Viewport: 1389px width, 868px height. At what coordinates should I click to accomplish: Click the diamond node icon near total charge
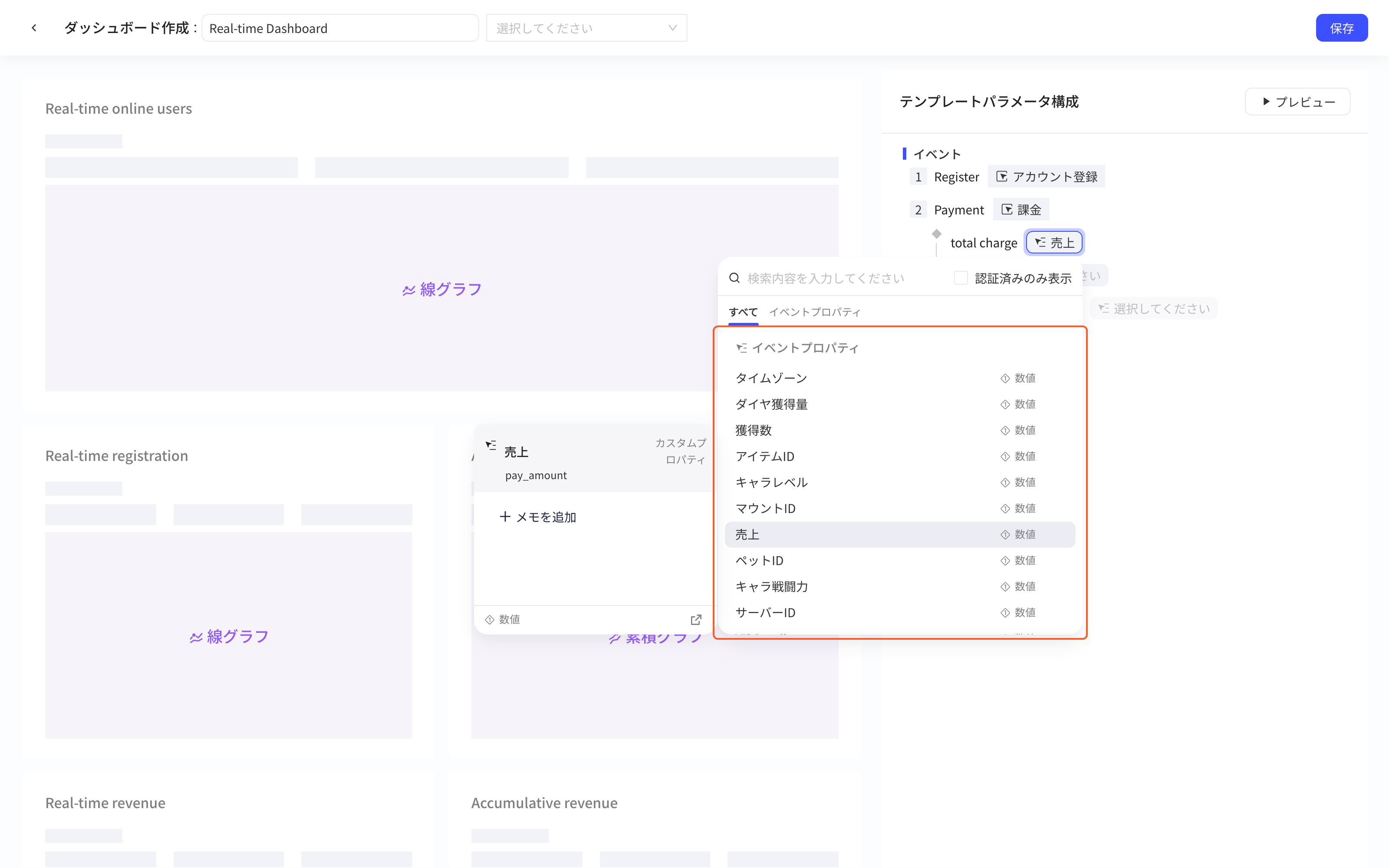tap(936, 233)
